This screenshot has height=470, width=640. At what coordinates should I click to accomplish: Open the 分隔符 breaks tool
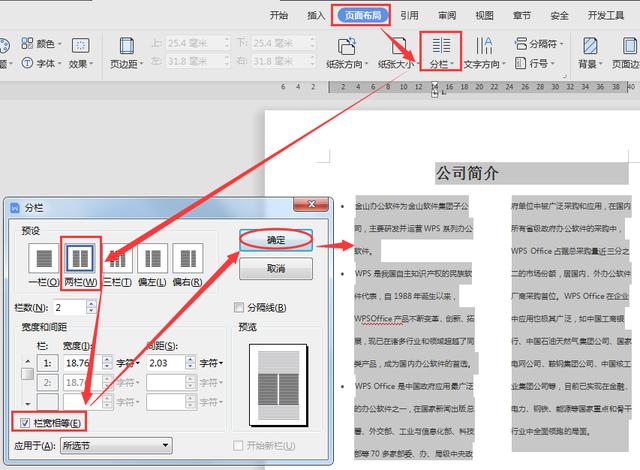(538, 43)
